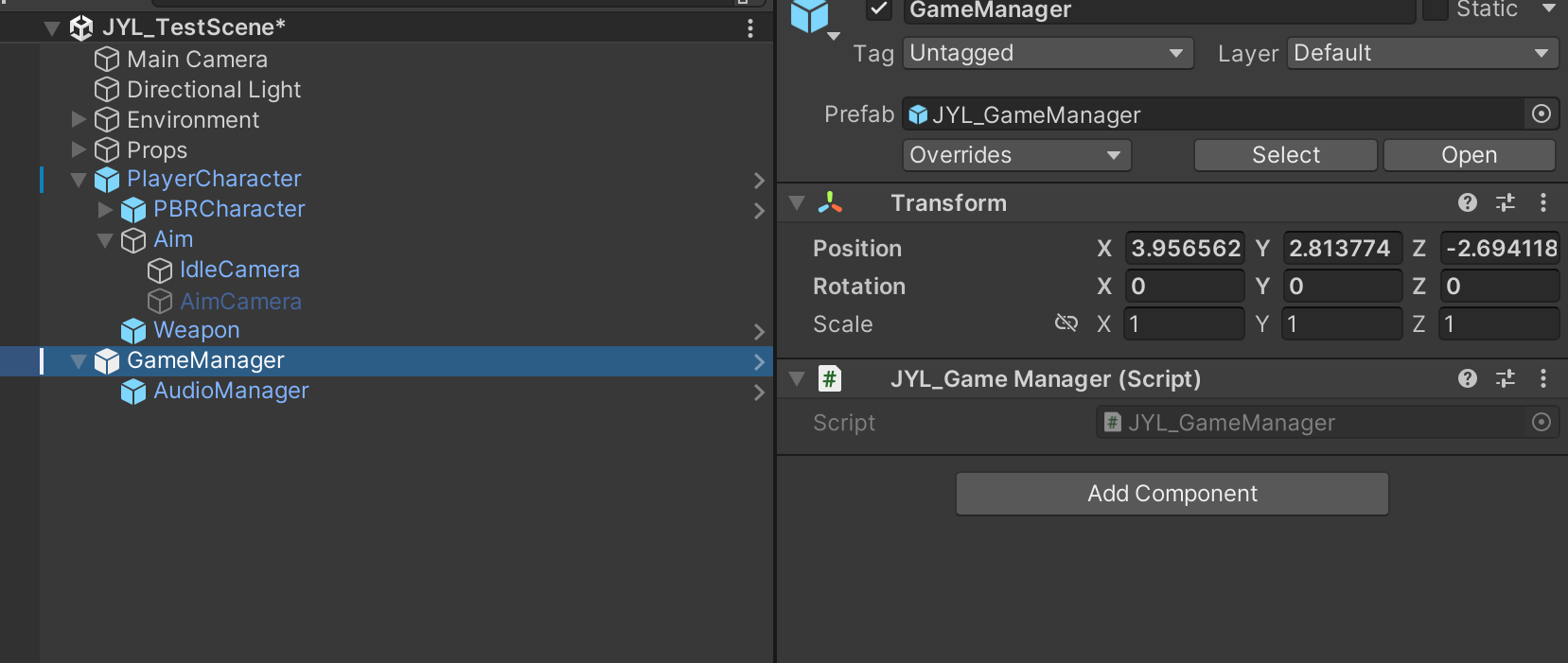Open JYL_Game Manager script preset selector
This screenshot has height=663, width=1568.
1506,378
